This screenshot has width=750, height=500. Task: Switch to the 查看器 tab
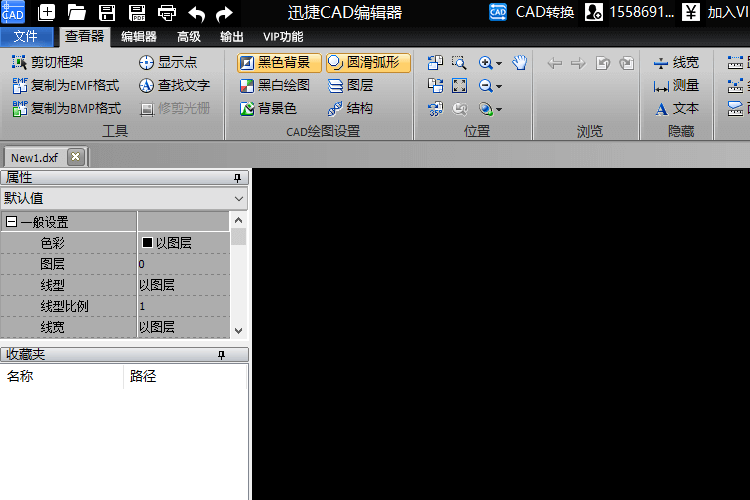[85, 36]
